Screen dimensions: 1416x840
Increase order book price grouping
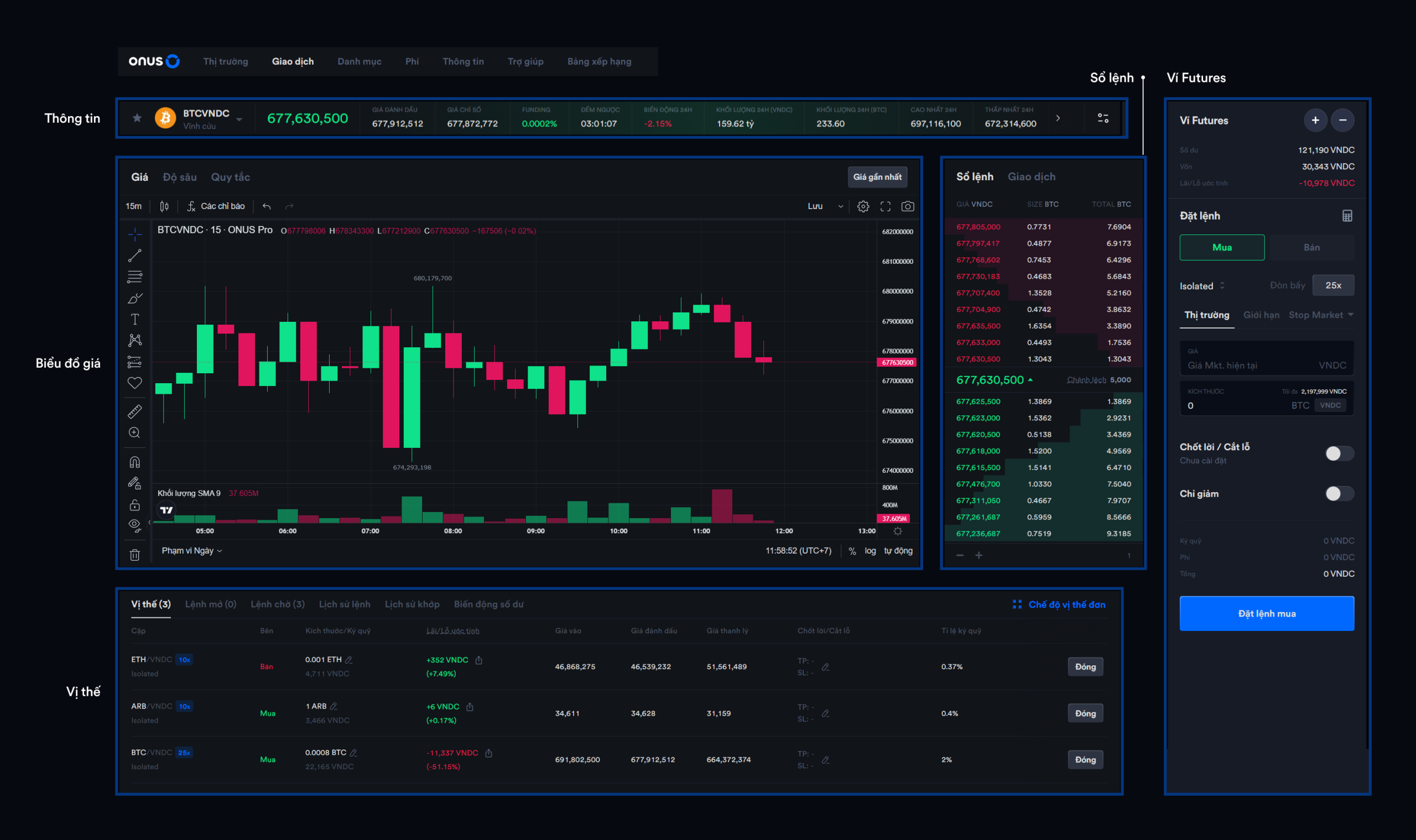tap(979, 555)
